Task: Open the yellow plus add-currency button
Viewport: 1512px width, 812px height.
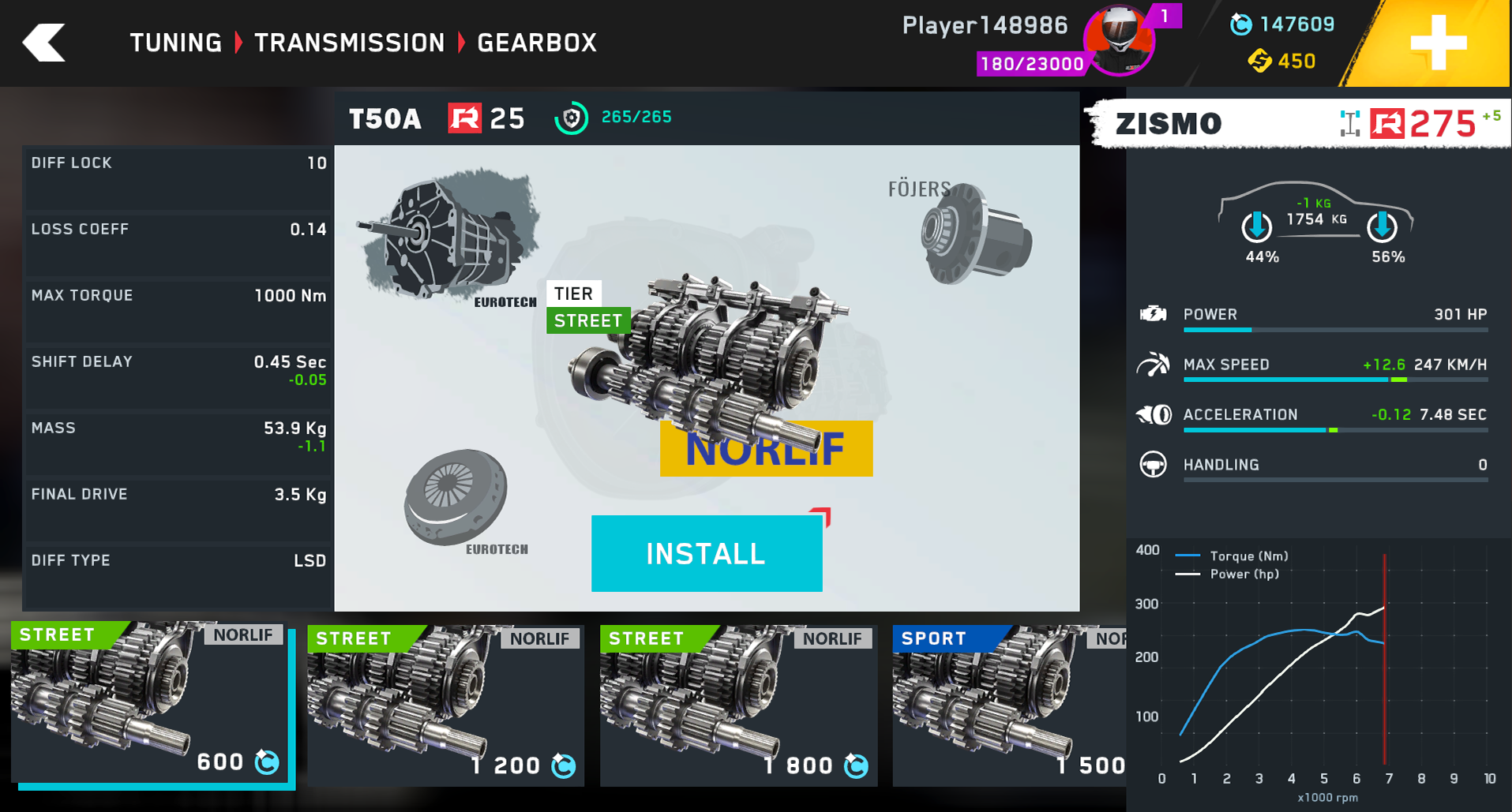Action: (1438, 43)
